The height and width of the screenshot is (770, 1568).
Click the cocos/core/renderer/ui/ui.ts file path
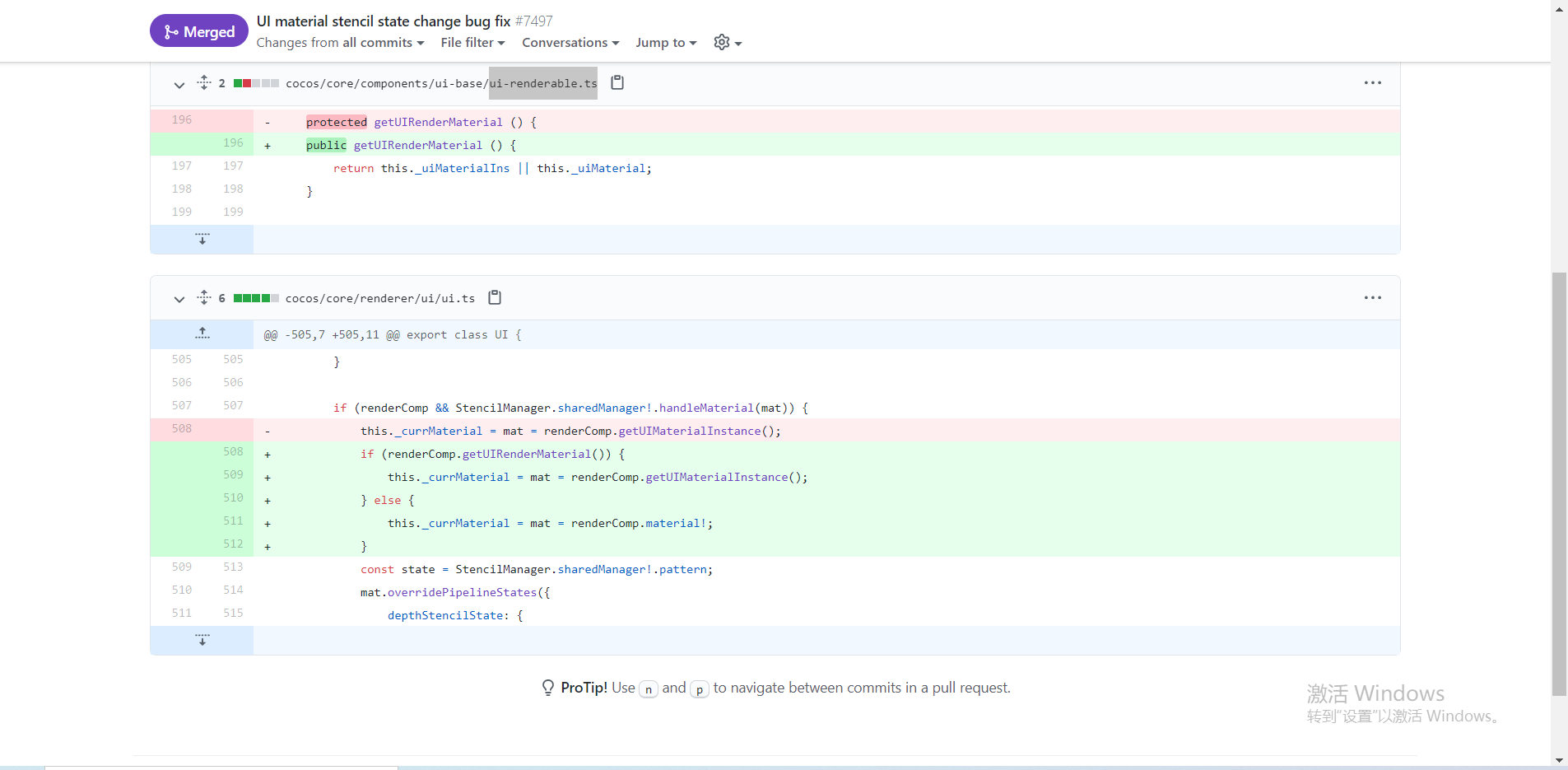click(x=380, y=298)
